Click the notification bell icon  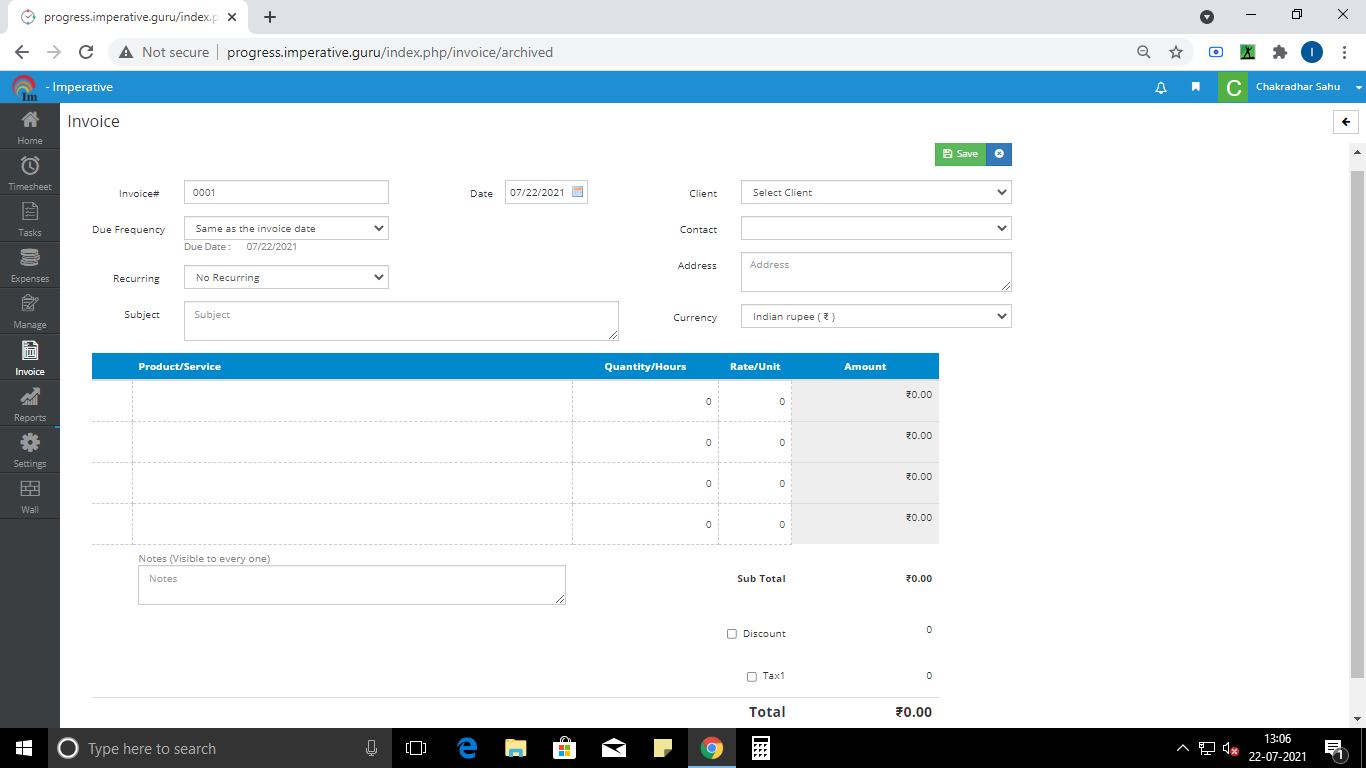[x=1161, y=88]
